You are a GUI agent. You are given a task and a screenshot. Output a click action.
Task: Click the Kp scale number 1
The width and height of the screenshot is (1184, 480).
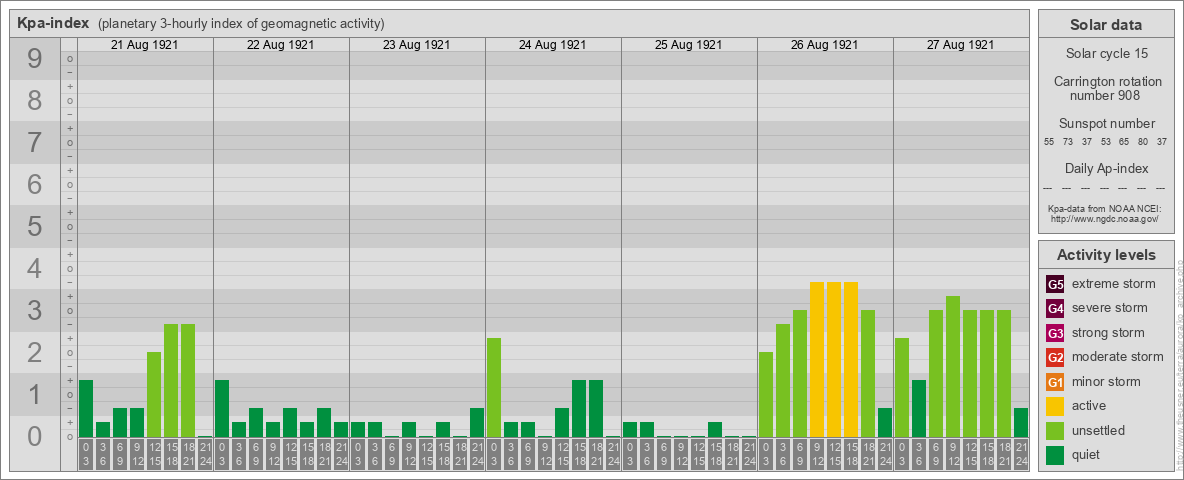click(x=35, y=394)
